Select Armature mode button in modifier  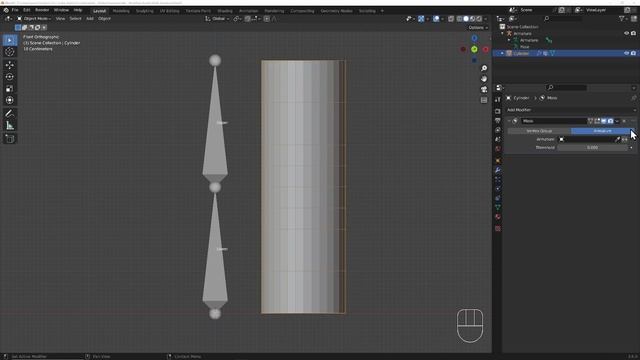tap(602, 131)
